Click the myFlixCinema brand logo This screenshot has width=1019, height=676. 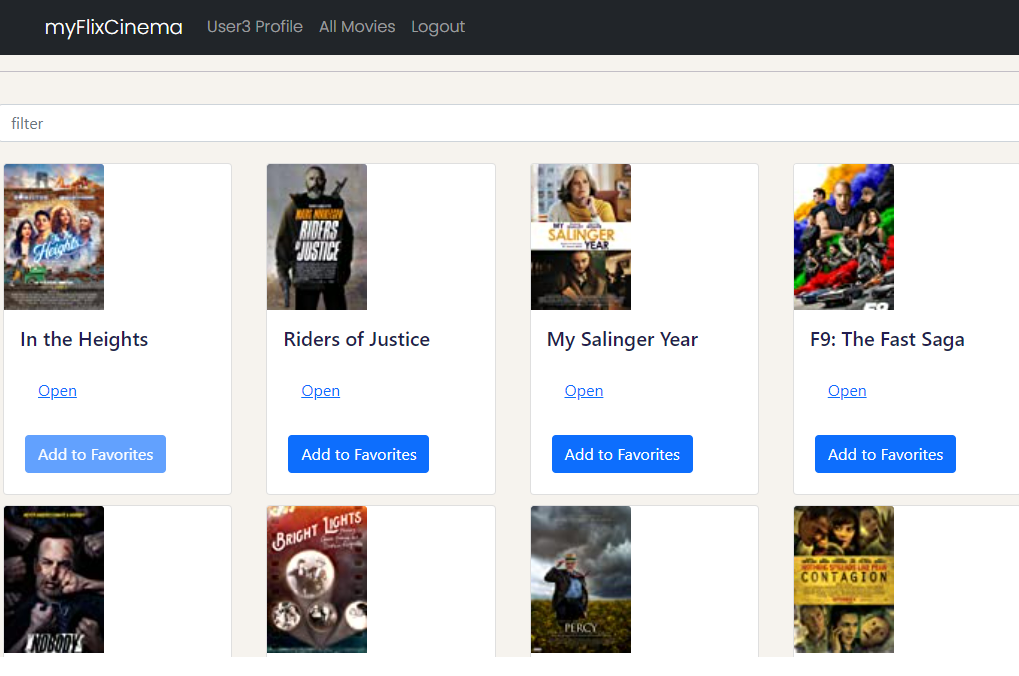[x=113, y=27]
